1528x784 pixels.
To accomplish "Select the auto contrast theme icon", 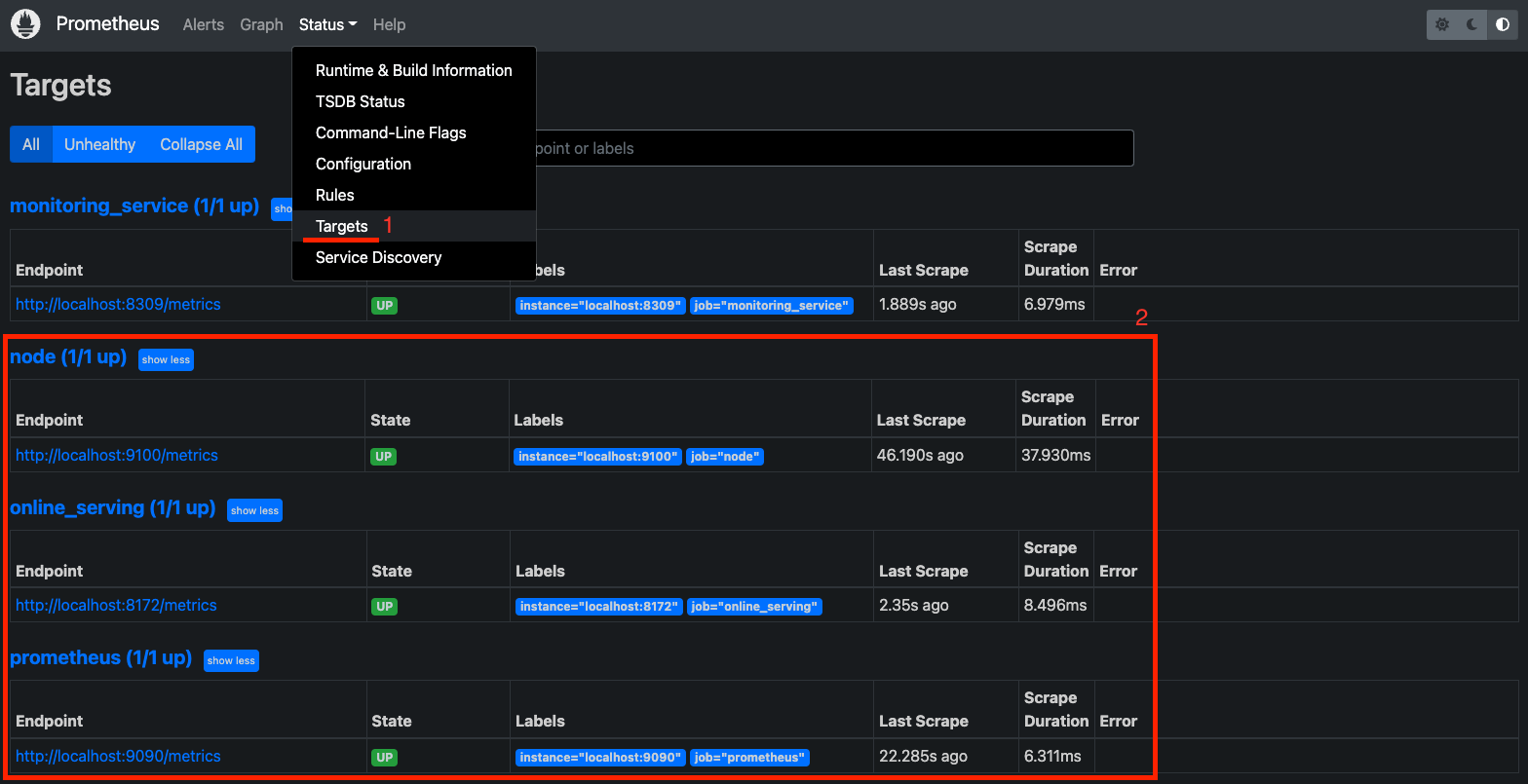I will click(1503, 25).
